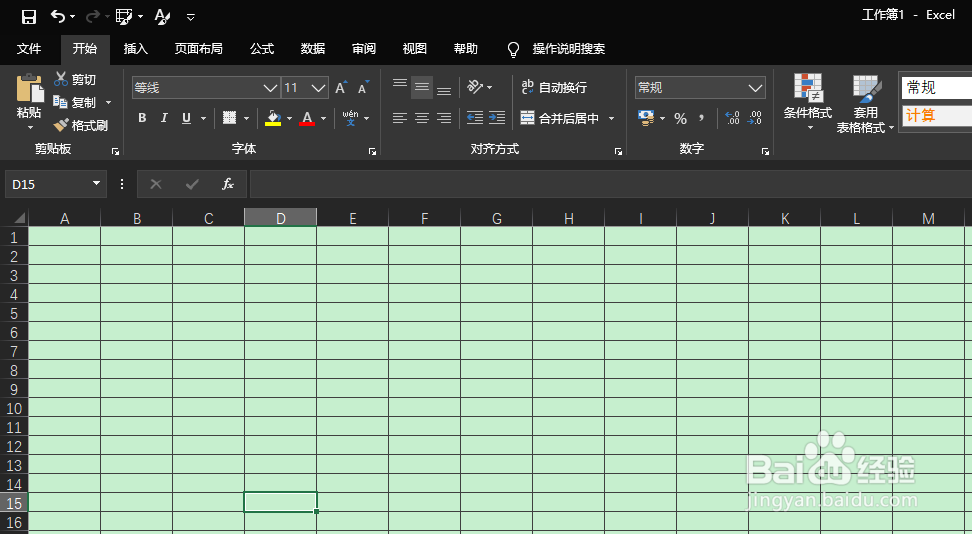The width and height of the screenshot is (972, 534).
Task: Align text left icon
Action: coord(400,118)
